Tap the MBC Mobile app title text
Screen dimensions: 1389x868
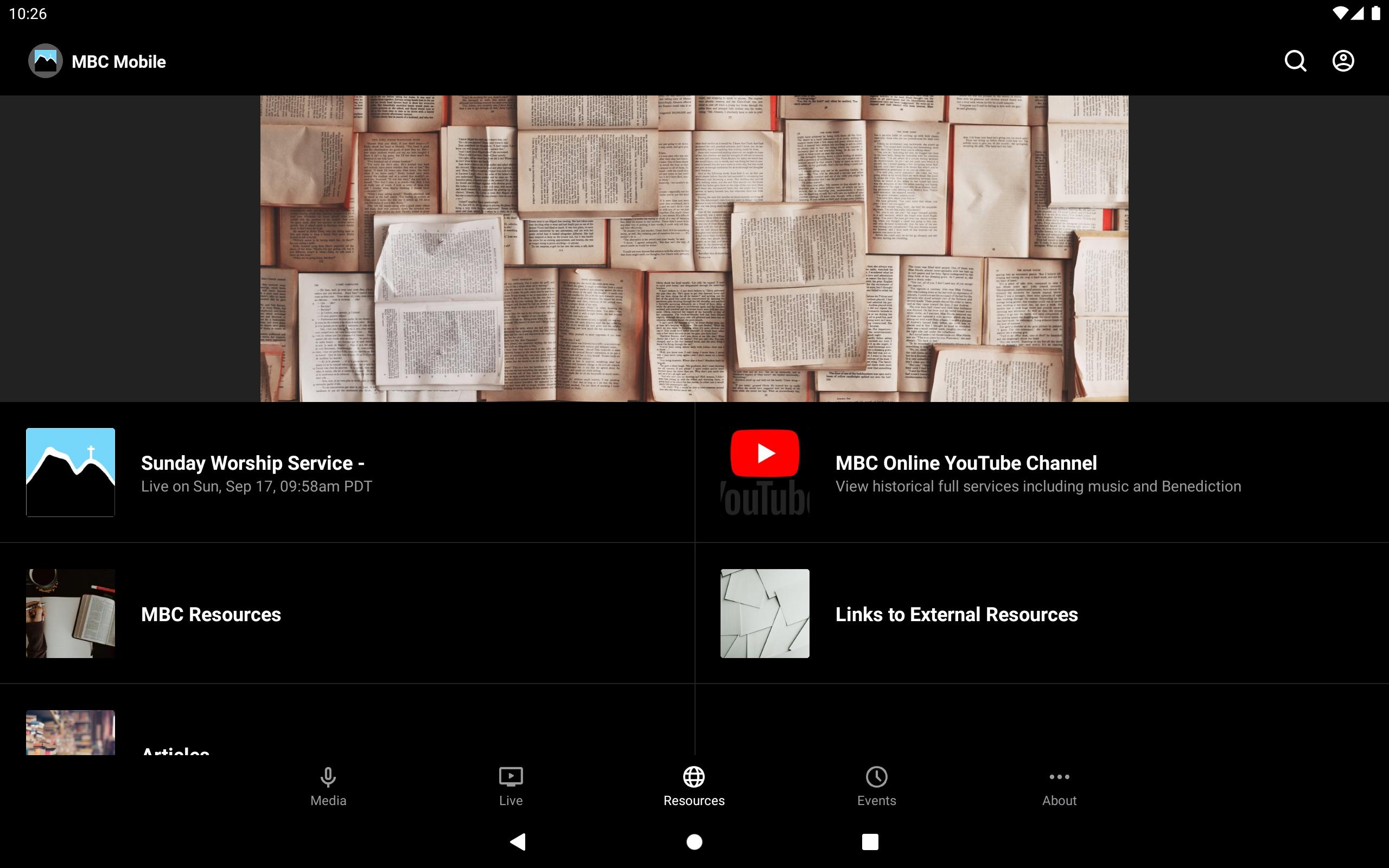click(119, 61)
